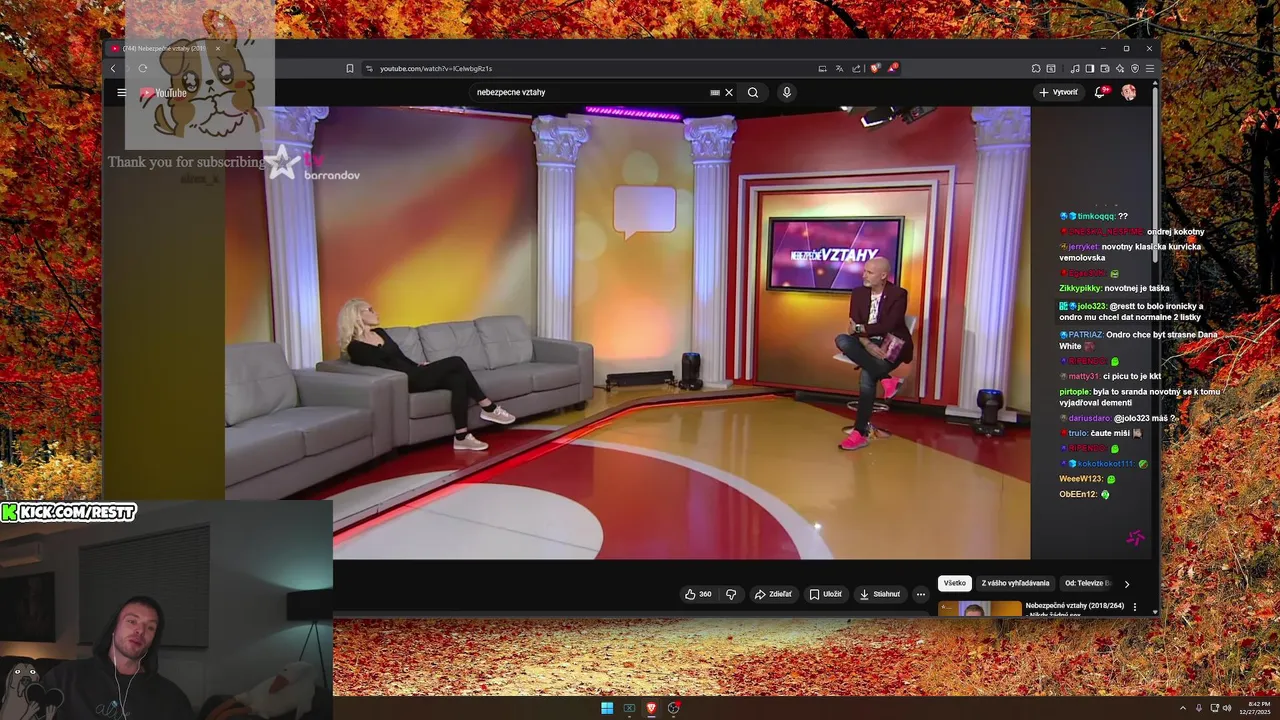
Task: Go back with the browser back arrow
Action: (x=113, y=68)
